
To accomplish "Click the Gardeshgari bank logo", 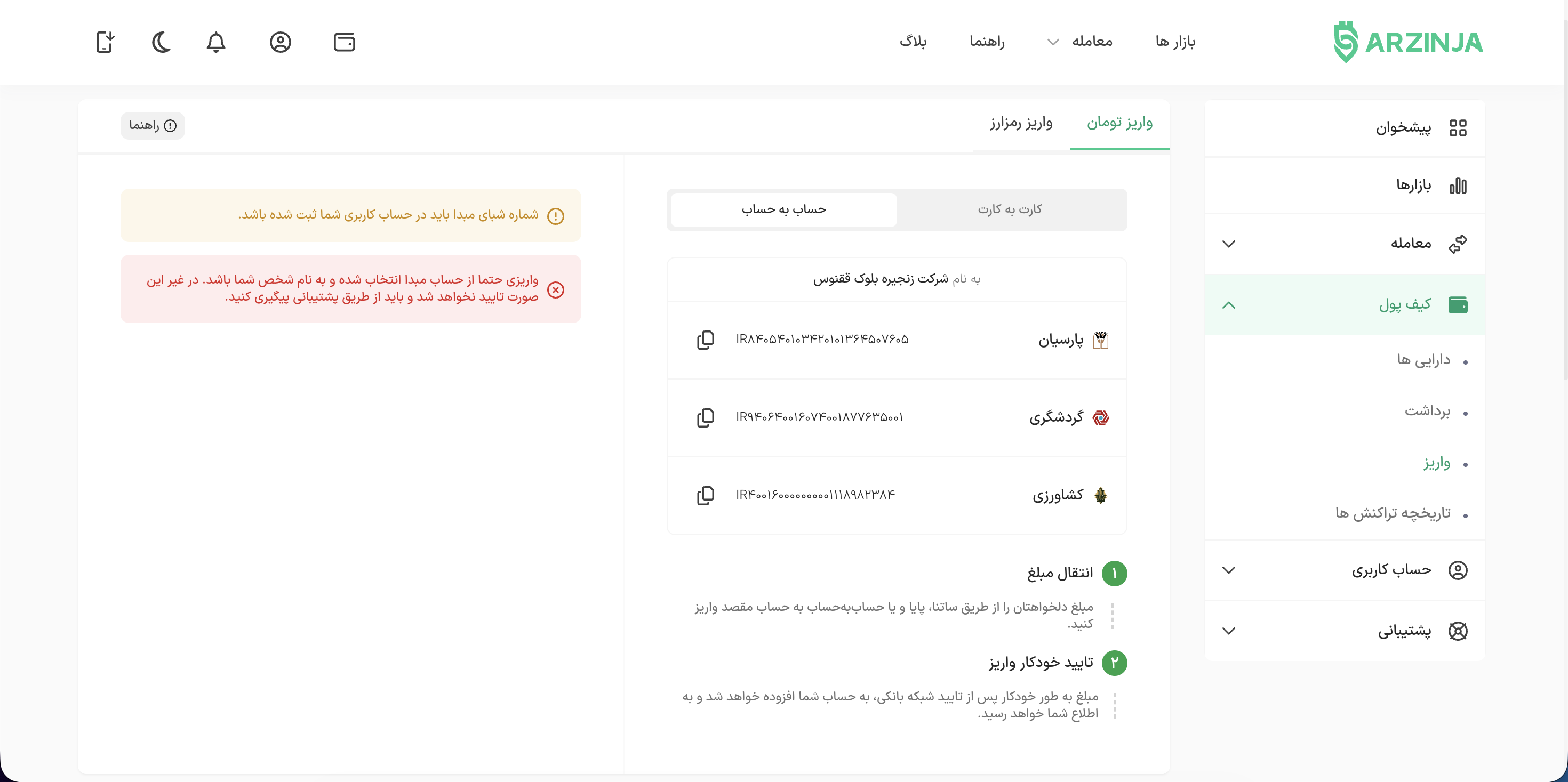I will 1100,417.
